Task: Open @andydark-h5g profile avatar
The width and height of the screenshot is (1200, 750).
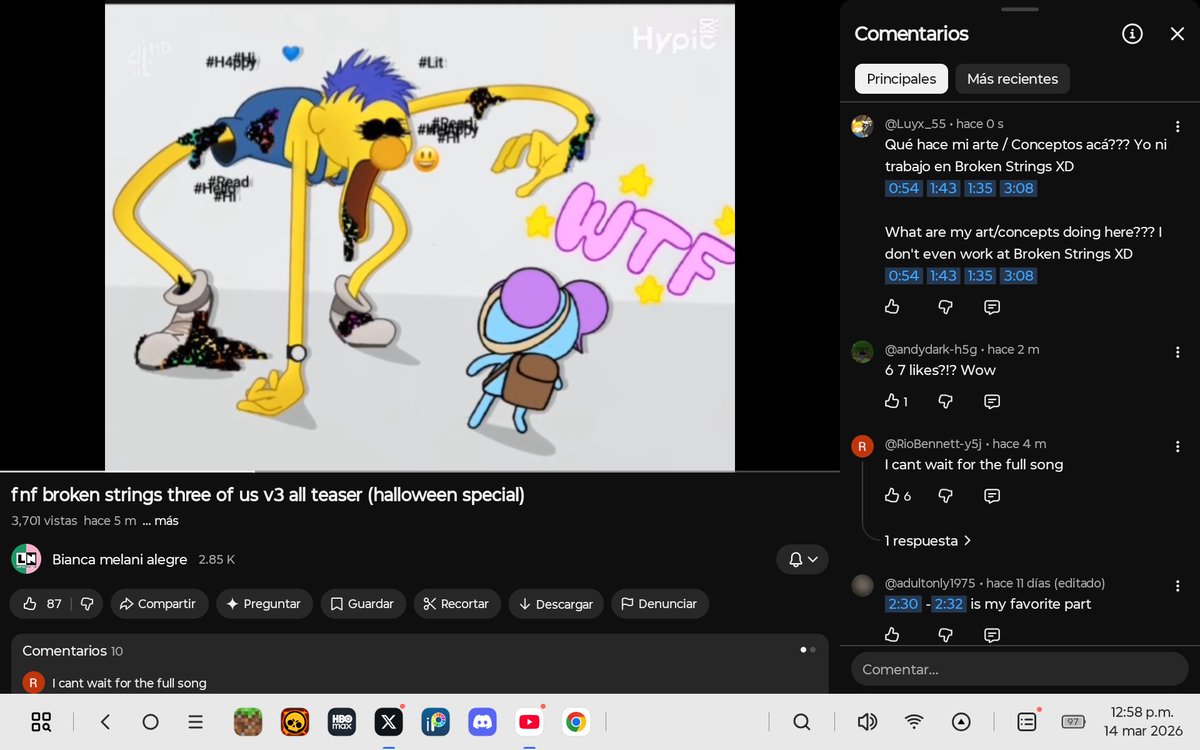Action: pyautogui.click(x=862, y=352)
